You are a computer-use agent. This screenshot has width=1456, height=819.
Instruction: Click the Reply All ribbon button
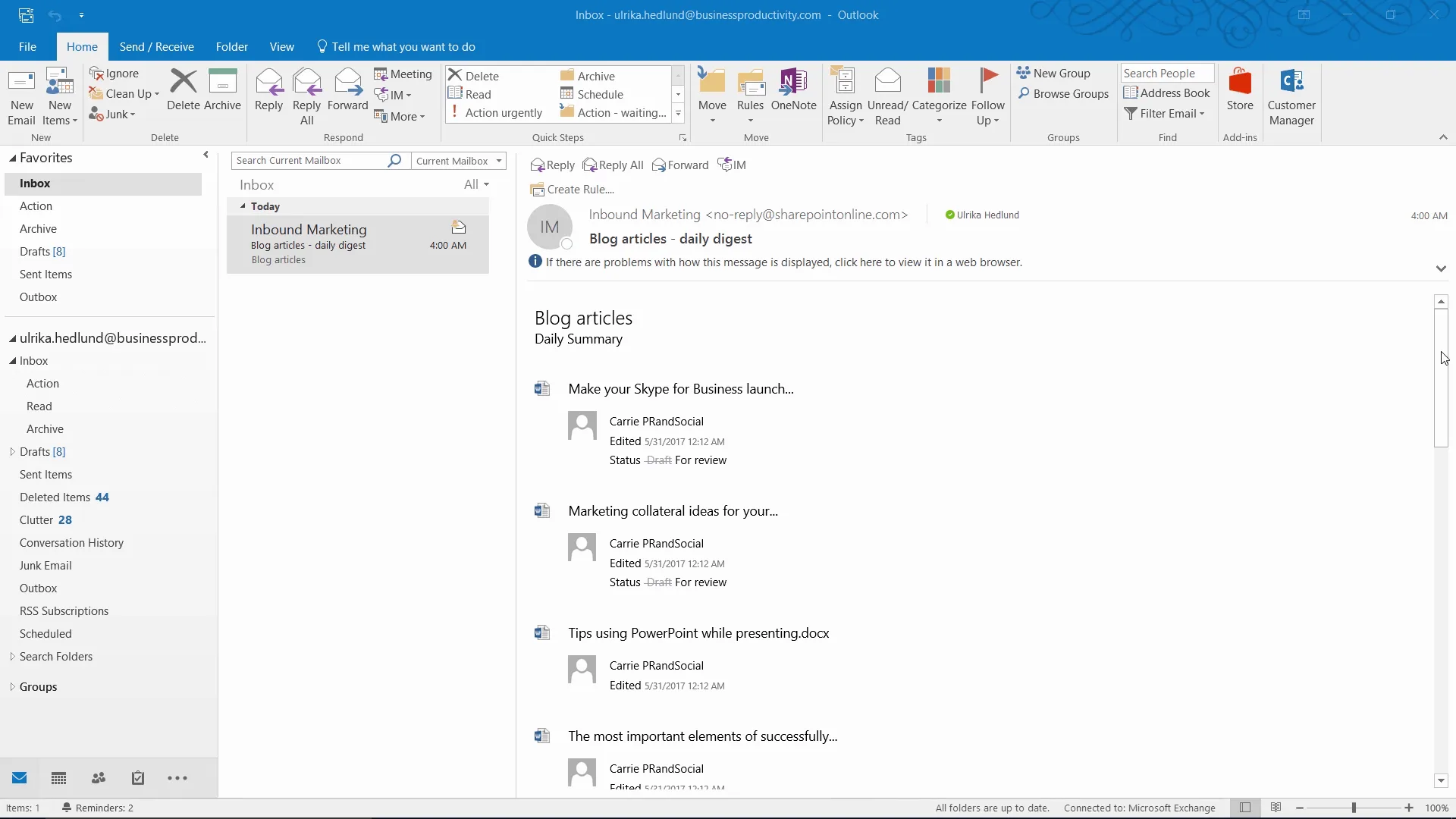click(x=306, y=97)
